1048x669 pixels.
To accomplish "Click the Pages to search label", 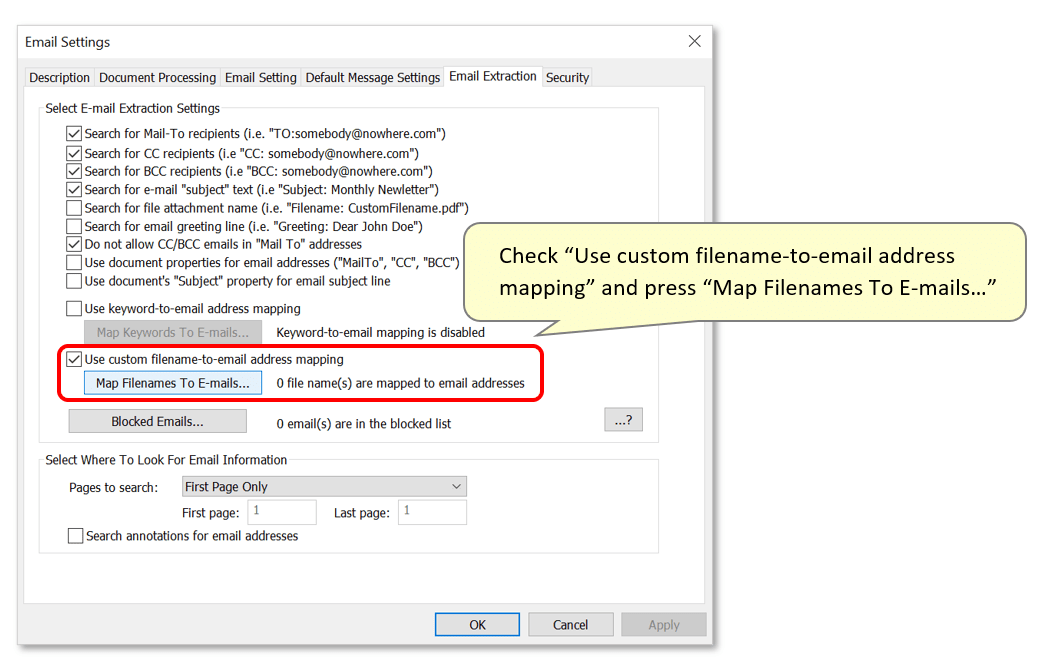I will (x=114, y=487).
